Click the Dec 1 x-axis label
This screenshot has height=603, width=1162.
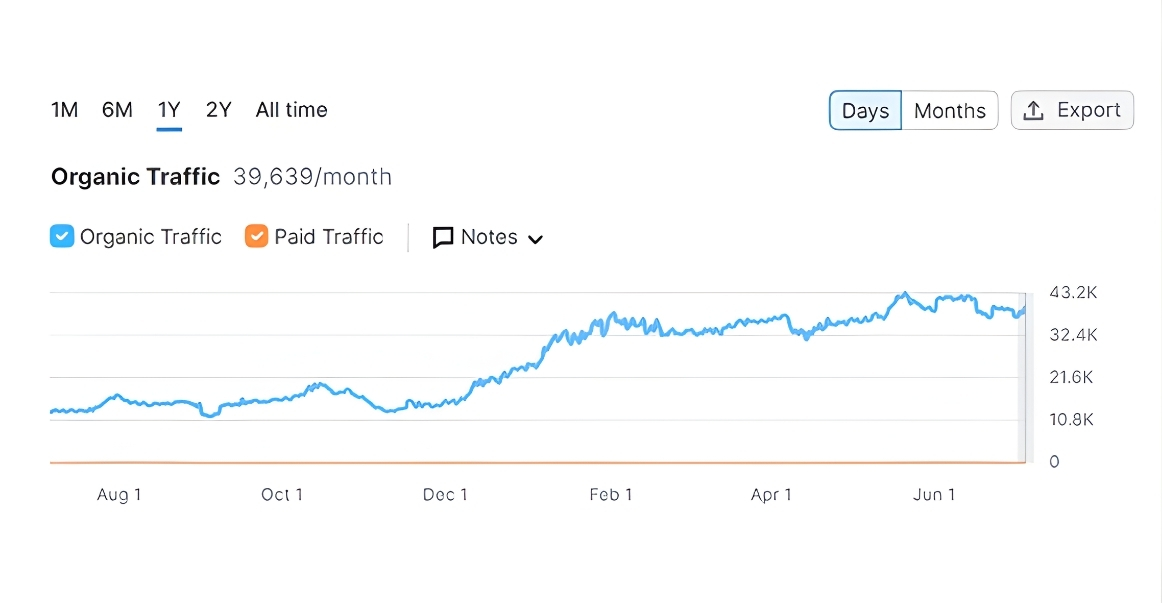point(445,495)
